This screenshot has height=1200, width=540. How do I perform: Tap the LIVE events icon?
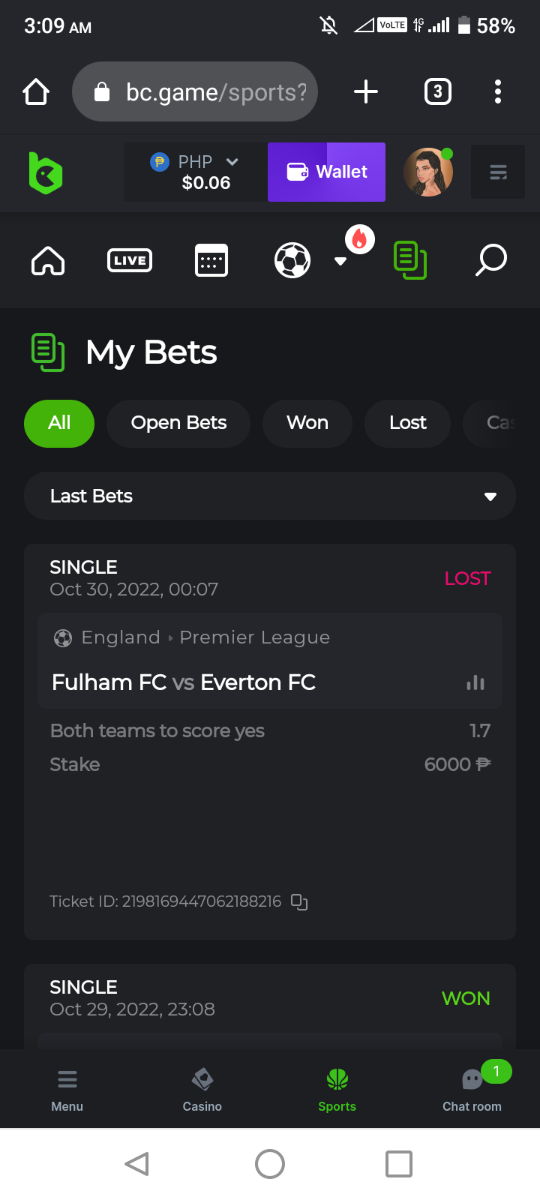129,261
